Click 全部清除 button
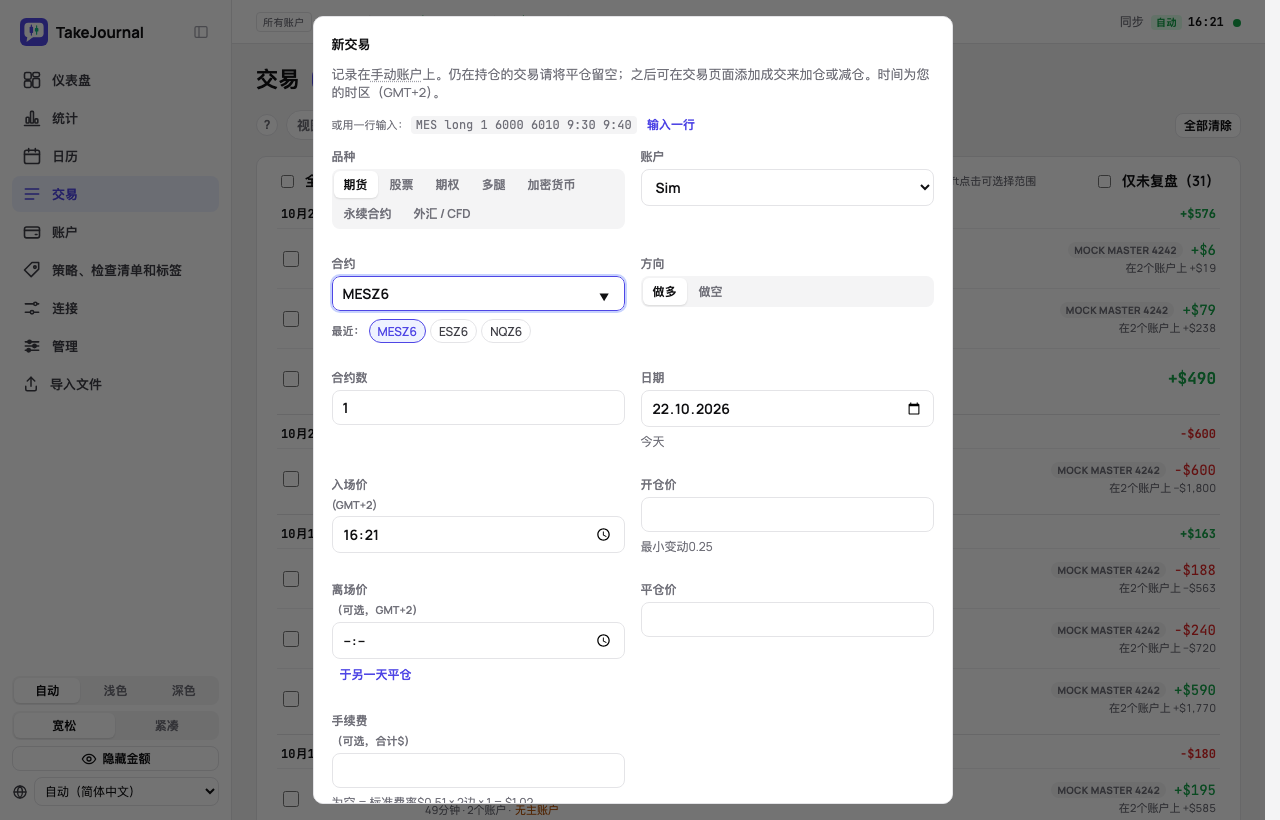The height and width of the screenshot is (820, 1280). pyautogui.click(x=1208, y=126)
